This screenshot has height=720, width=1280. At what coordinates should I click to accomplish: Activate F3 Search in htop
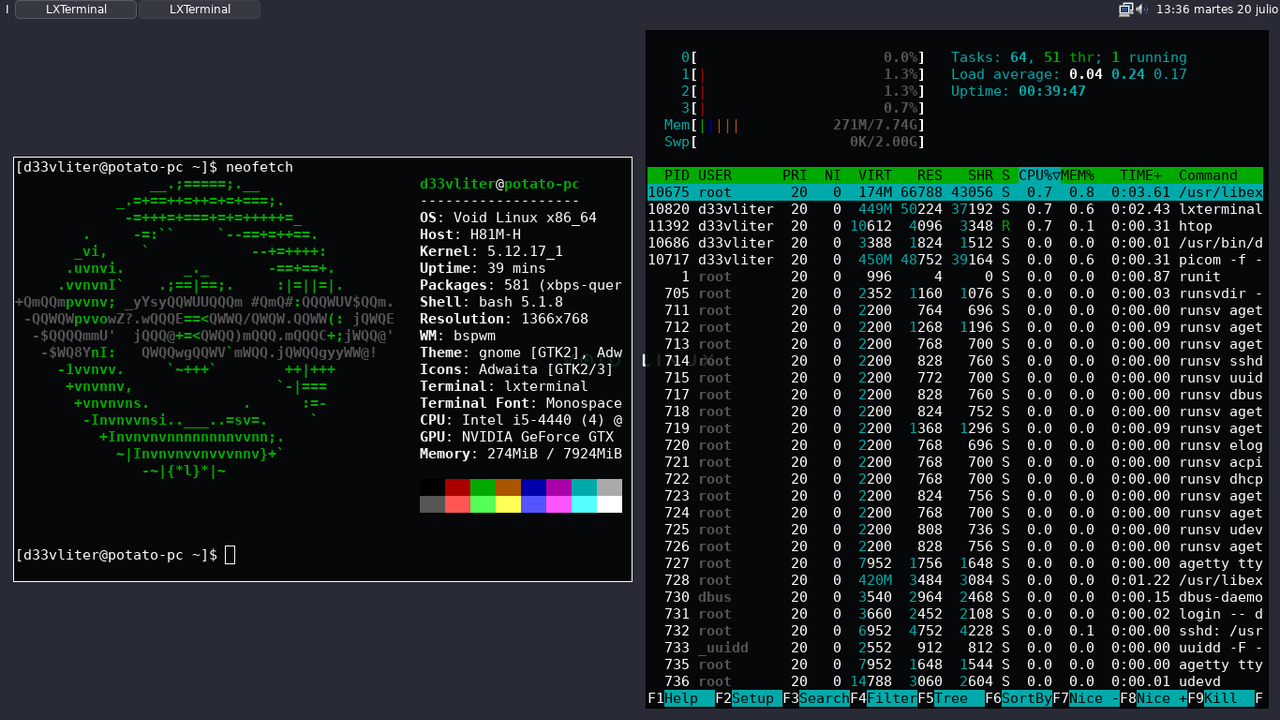tap(816, 698)
